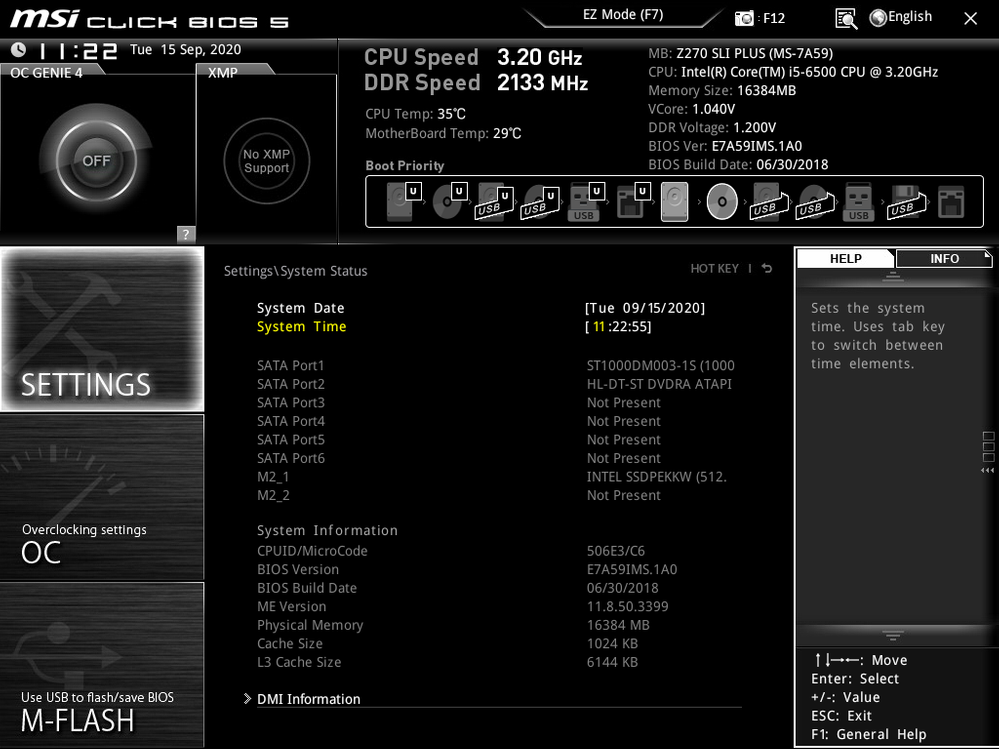999x749 pixels.
Task: Select the System Date field
Action: [x=300, y=308]
